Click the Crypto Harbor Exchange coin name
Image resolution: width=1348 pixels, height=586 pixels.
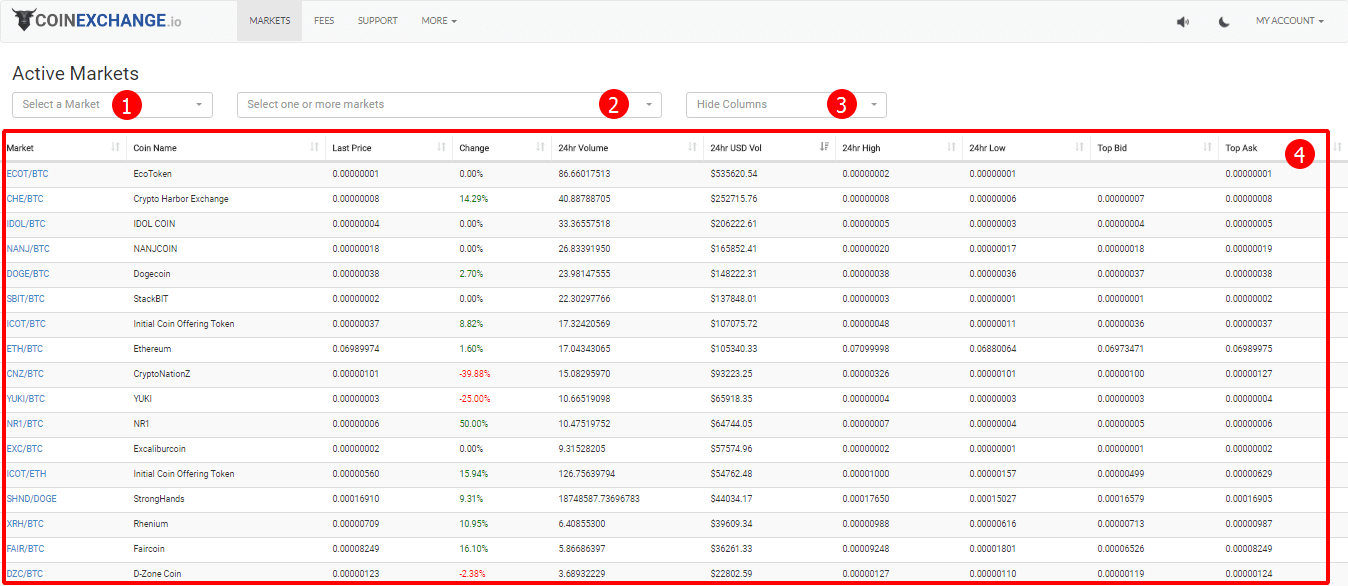tap(181, 199)
